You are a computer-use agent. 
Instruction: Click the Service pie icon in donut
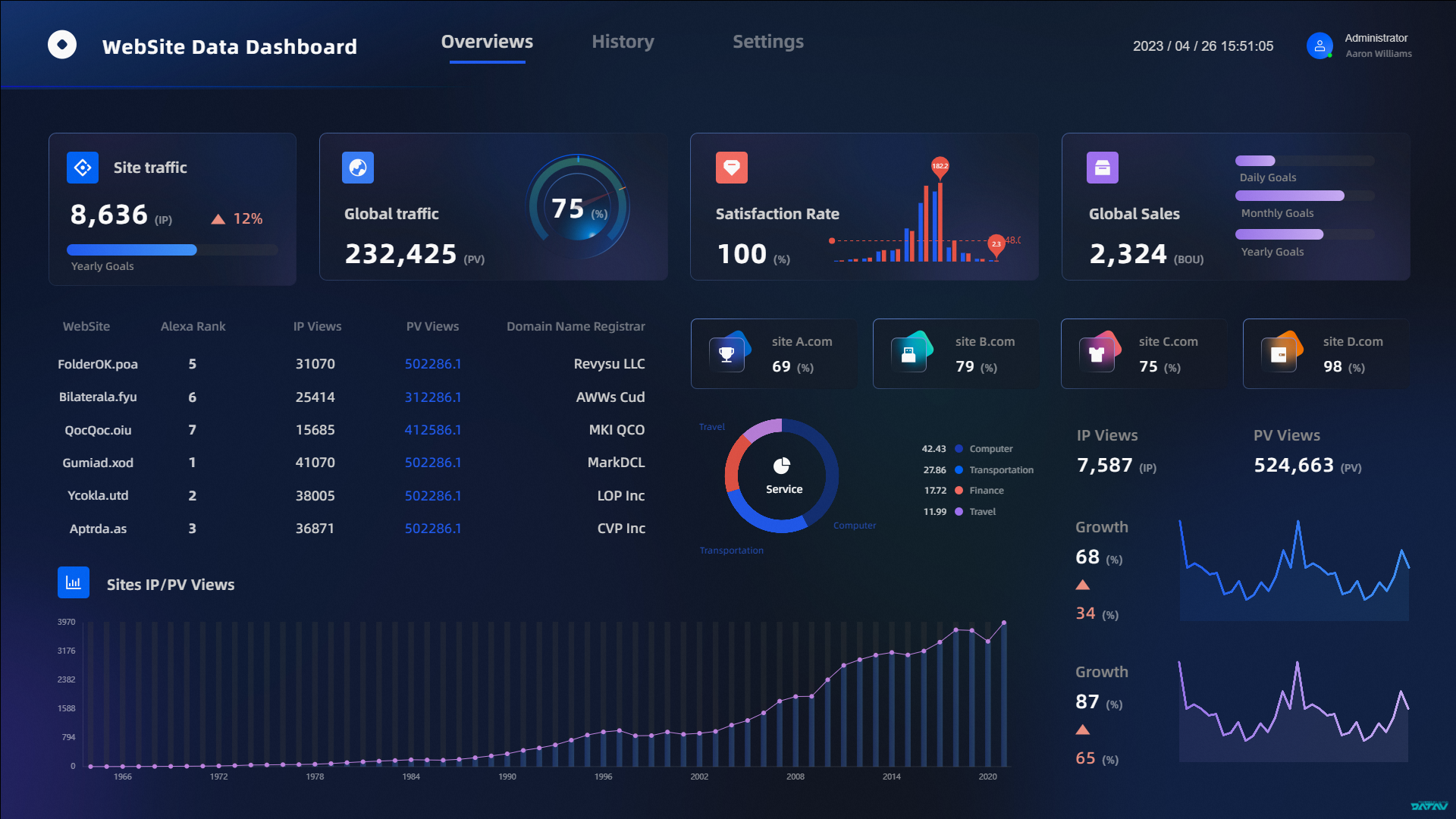(x=782, y=465)
